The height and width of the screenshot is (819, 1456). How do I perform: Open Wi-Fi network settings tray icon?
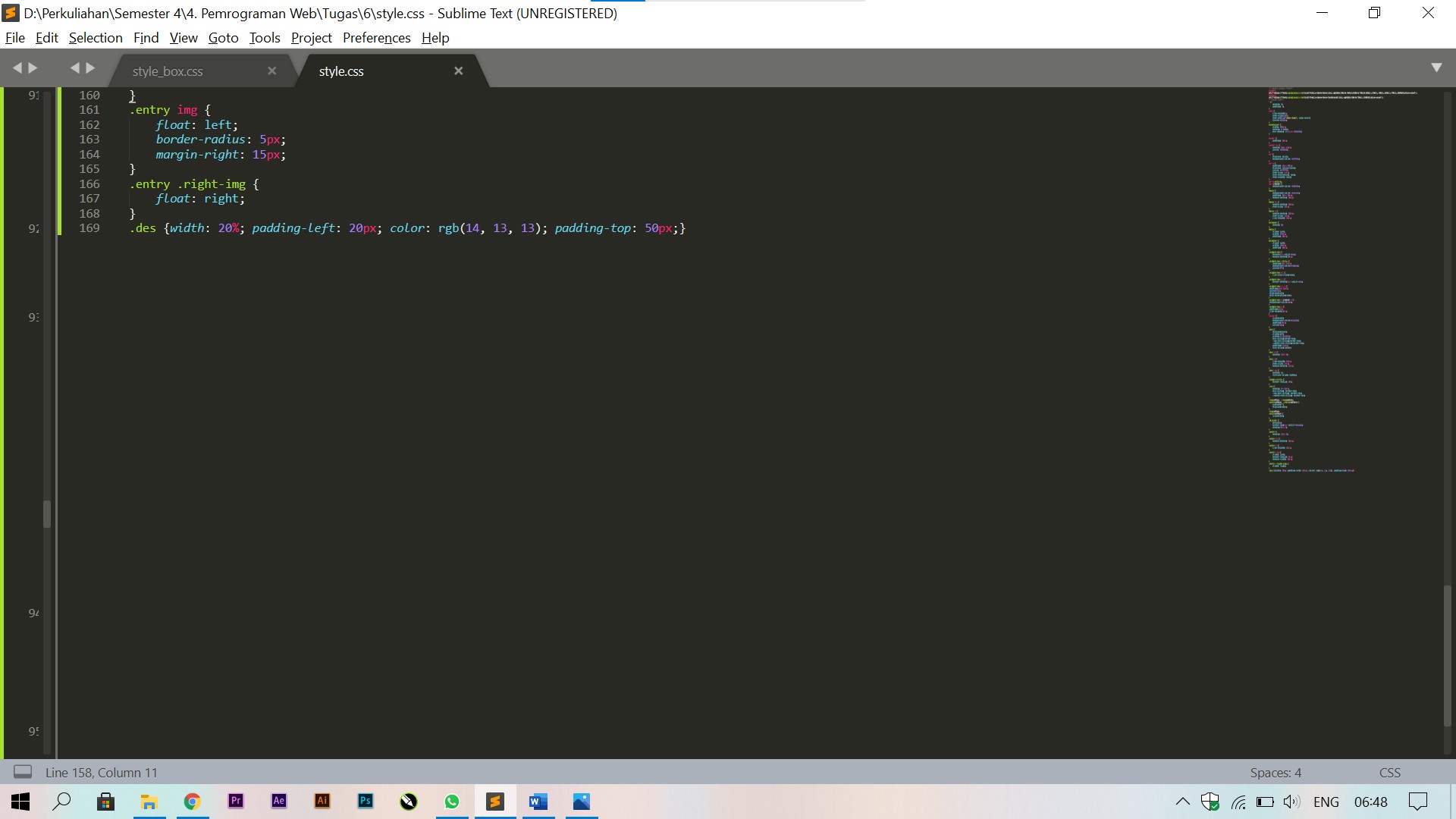(1238, 802)
